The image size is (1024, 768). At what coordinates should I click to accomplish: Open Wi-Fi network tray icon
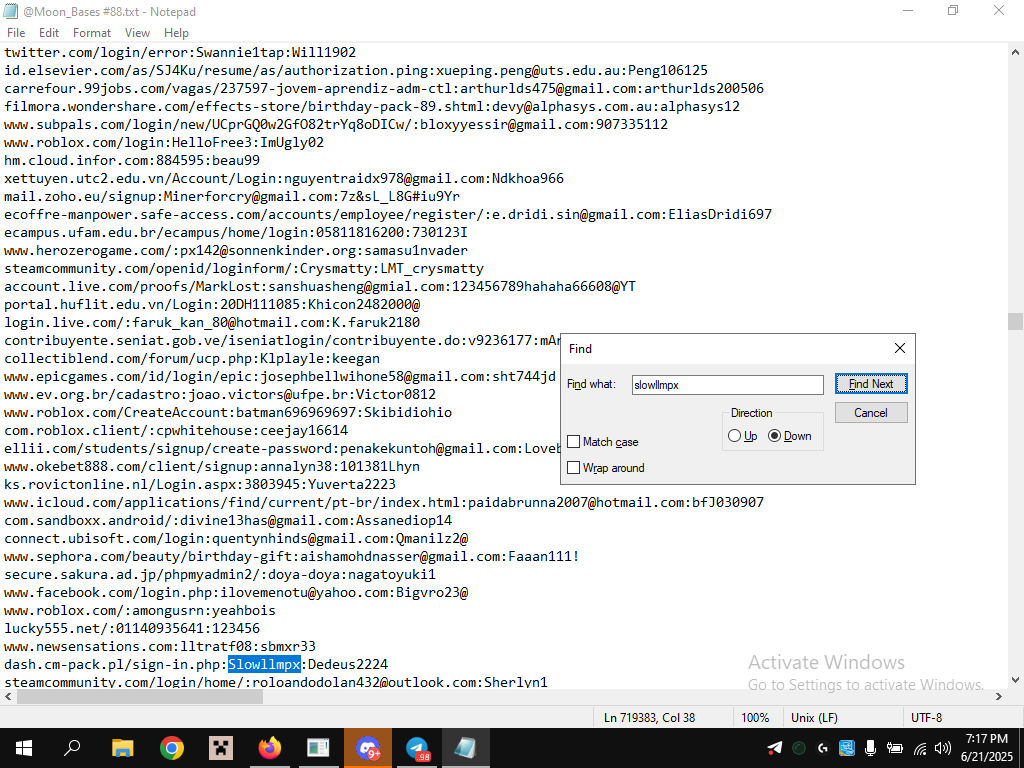pos(920,748)
